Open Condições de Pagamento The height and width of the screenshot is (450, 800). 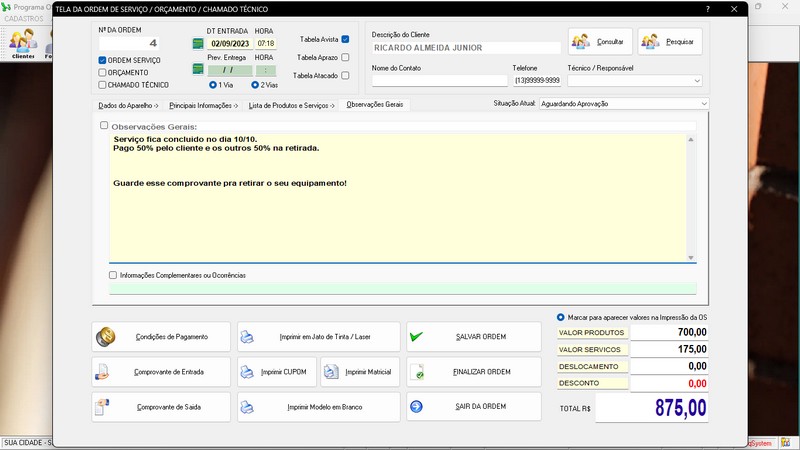tap(162, 337)
